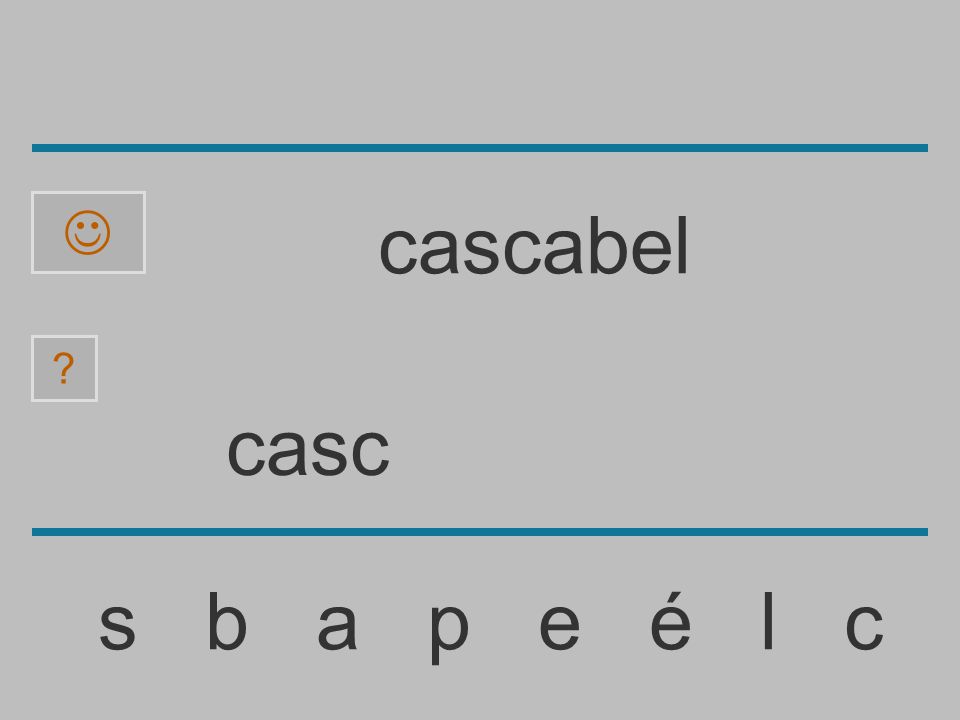
Task: Pick the letter tile 'l'
Action: pos(768,620)
